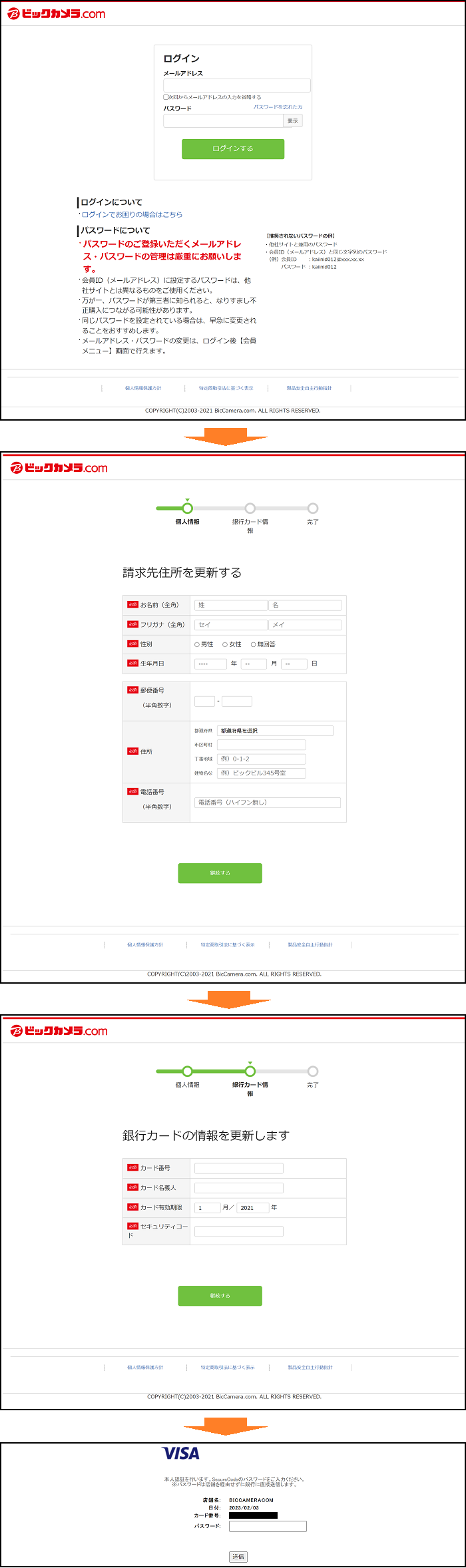The image size is (466, 1568).
Task: Click the 完了 step circle on the address page
Action: pos(313,508)
